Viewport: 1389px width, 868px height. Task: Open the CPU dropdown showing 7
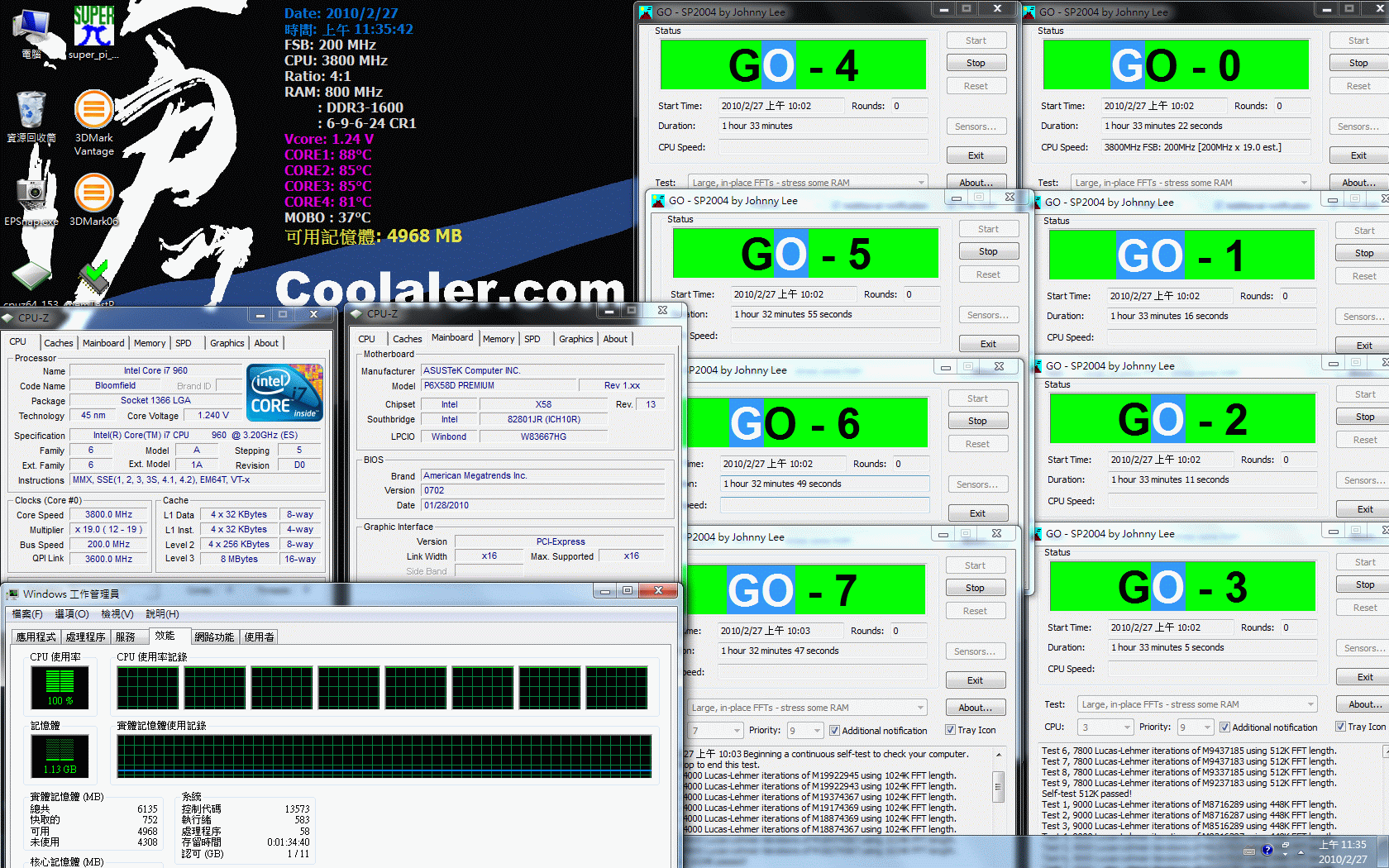[715, 731]
